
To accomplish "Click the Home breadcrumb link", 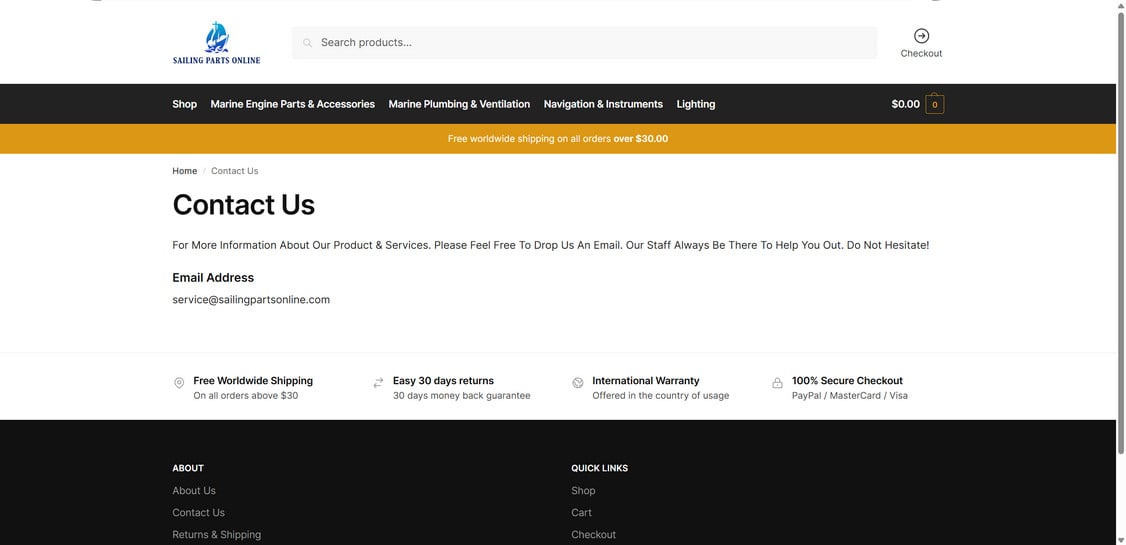I will [185, 171].
